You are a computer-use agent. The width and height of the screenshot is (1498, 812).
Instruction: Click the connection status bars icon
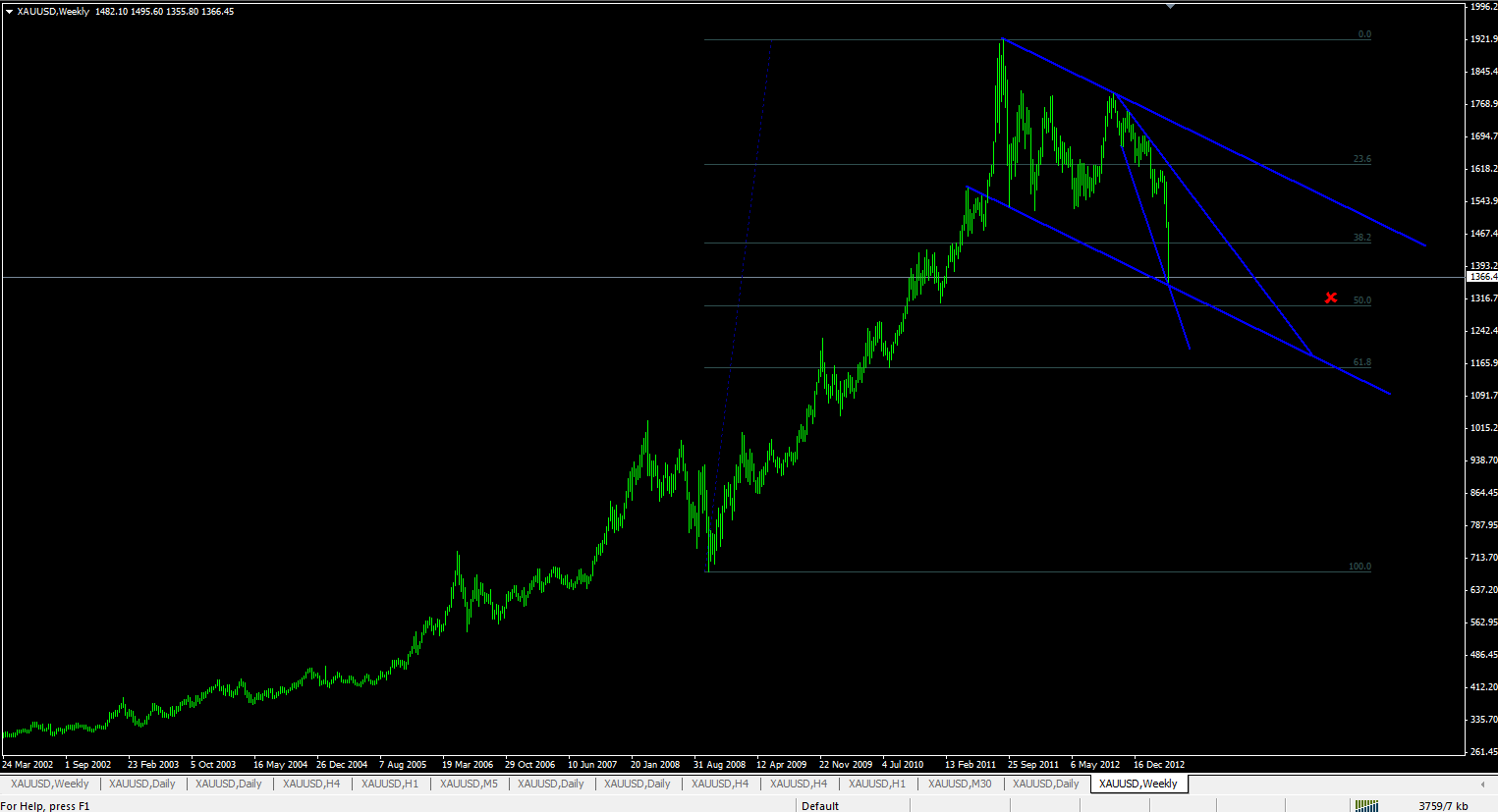click(x=1366, y=806)
